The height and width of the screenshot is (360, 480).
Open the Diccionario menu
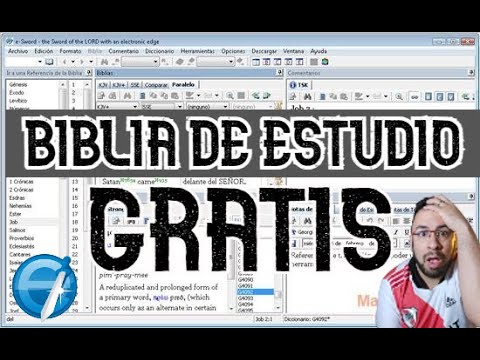[x=159, y=51]
